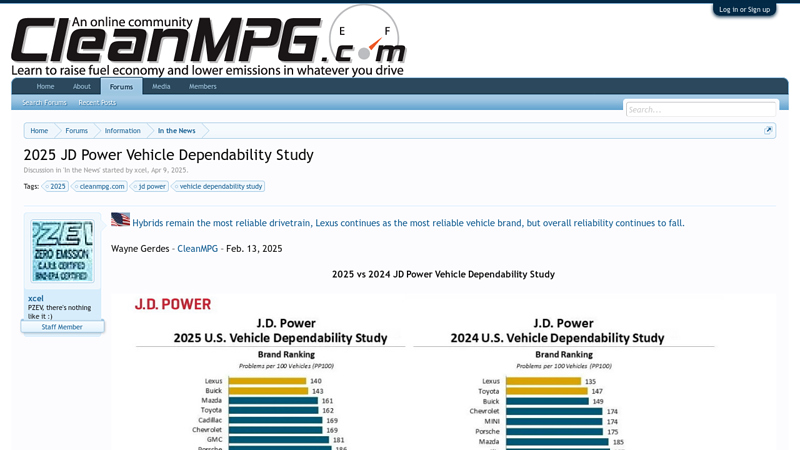Click Log in or Sign up button
This screenshot has height=450, width=800.
744,9
